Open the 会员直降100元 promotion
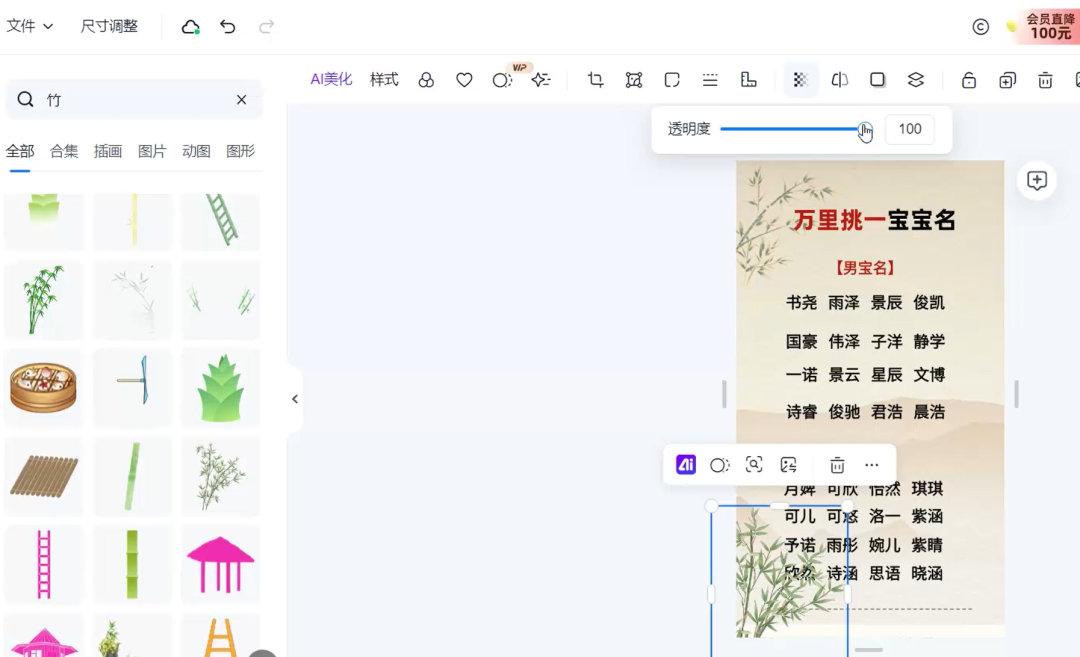Screen dimensions: 1080x657 pos(1049,26)
